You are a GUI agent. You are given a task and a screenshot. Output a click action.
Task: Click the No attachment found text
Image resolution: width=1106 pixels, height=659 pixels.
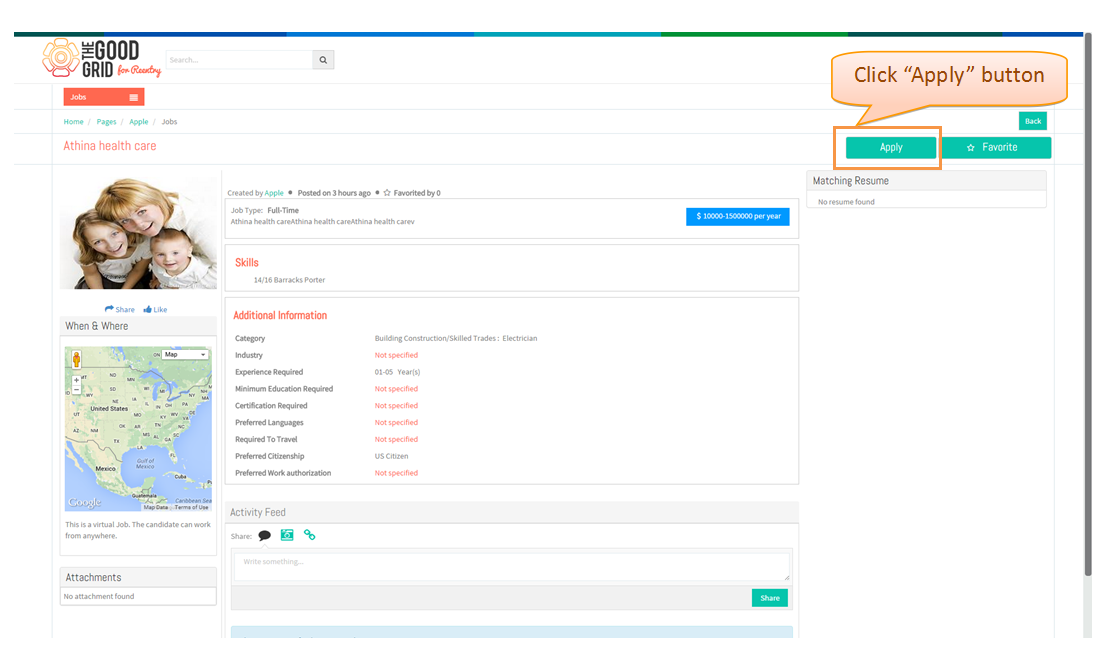coord(99,597)
